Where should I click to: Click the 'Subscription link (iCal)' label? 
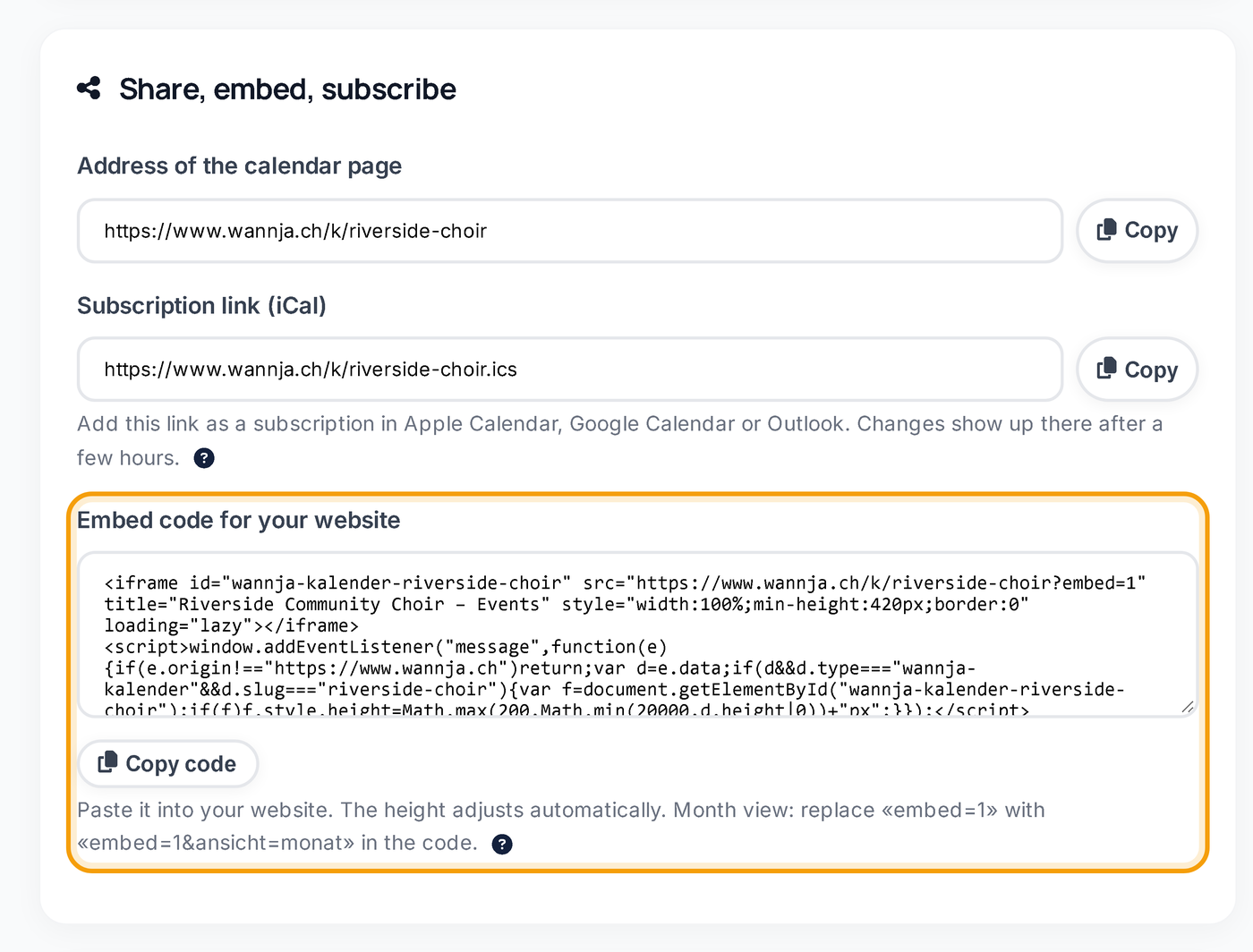click(201, 306)
